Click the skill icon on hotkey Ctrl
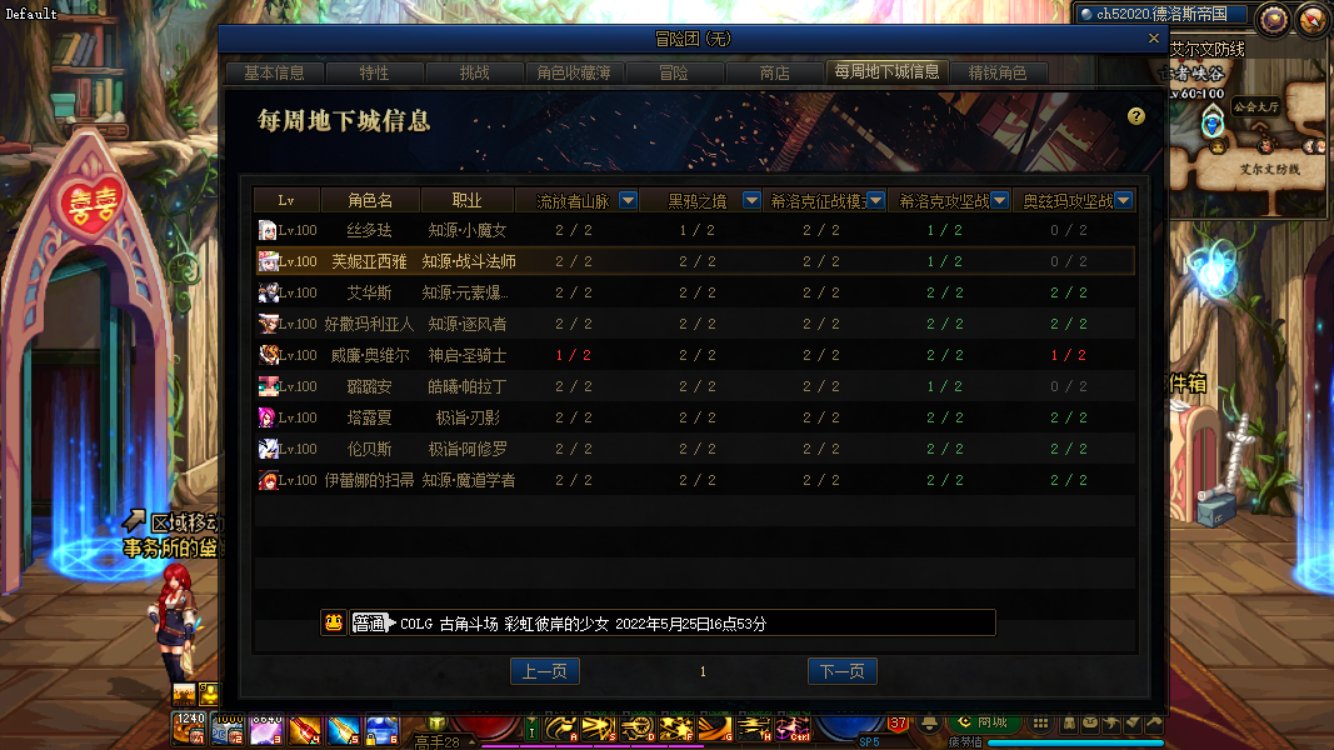The height and width of the screenshot is (750, 1334). [792, 729]
